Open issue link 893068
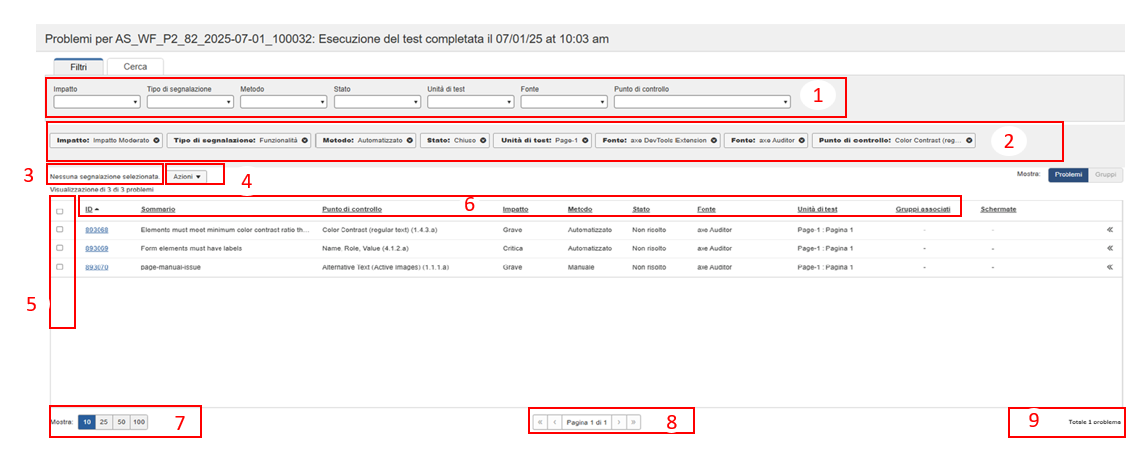This screenshot has height=452, width=1142. tap(96, 230)
